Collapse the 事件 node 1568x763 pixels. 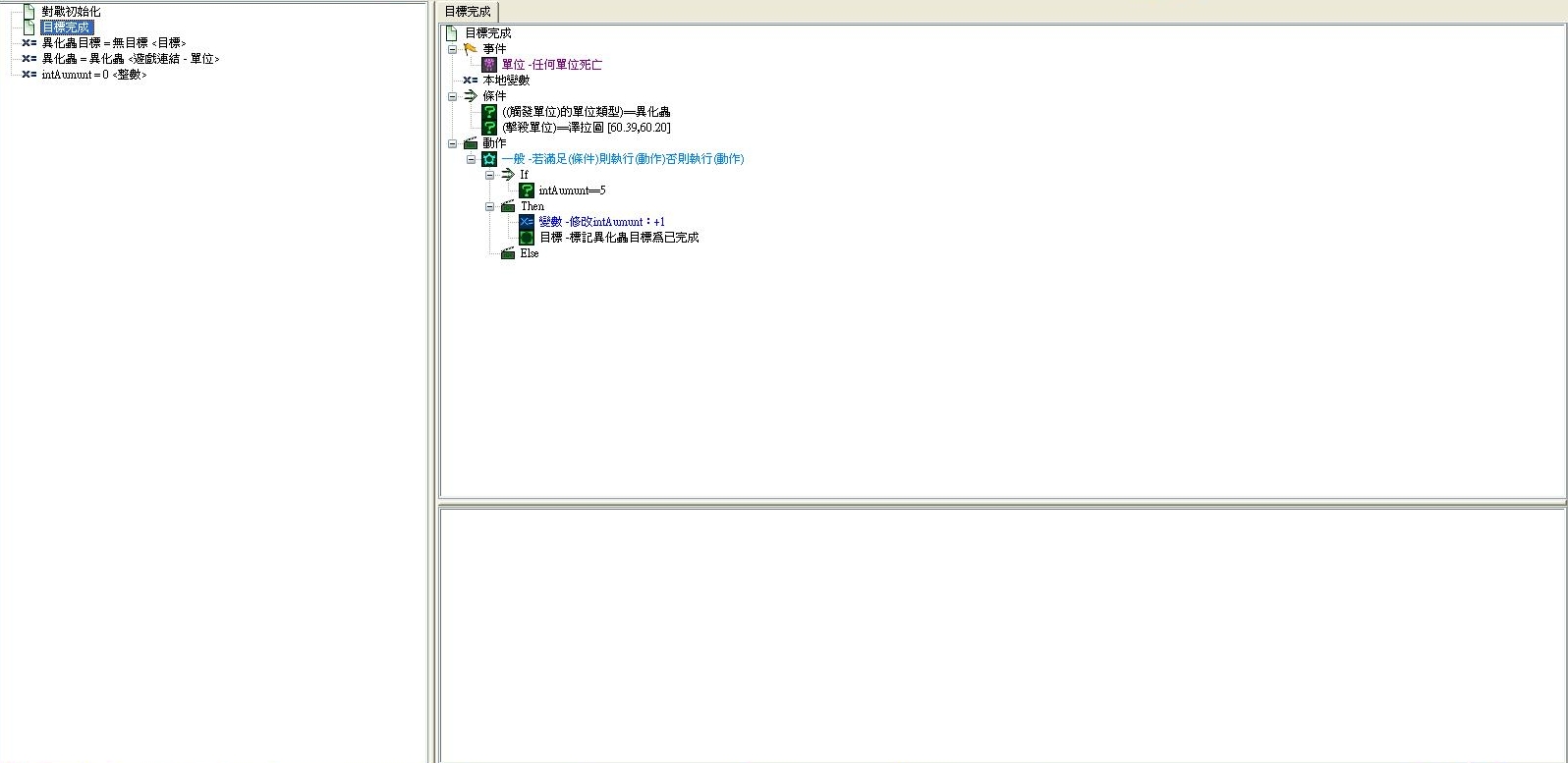452,49
